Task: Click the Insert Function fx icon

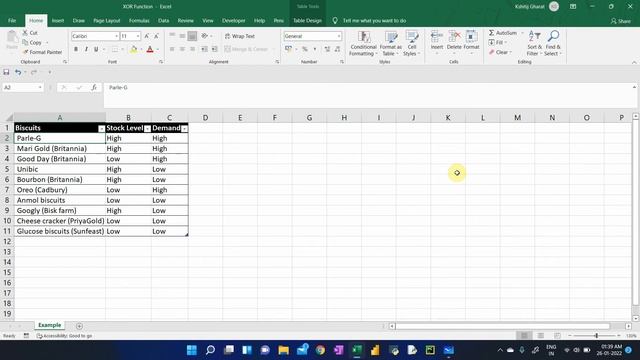Action: (94, 87)
